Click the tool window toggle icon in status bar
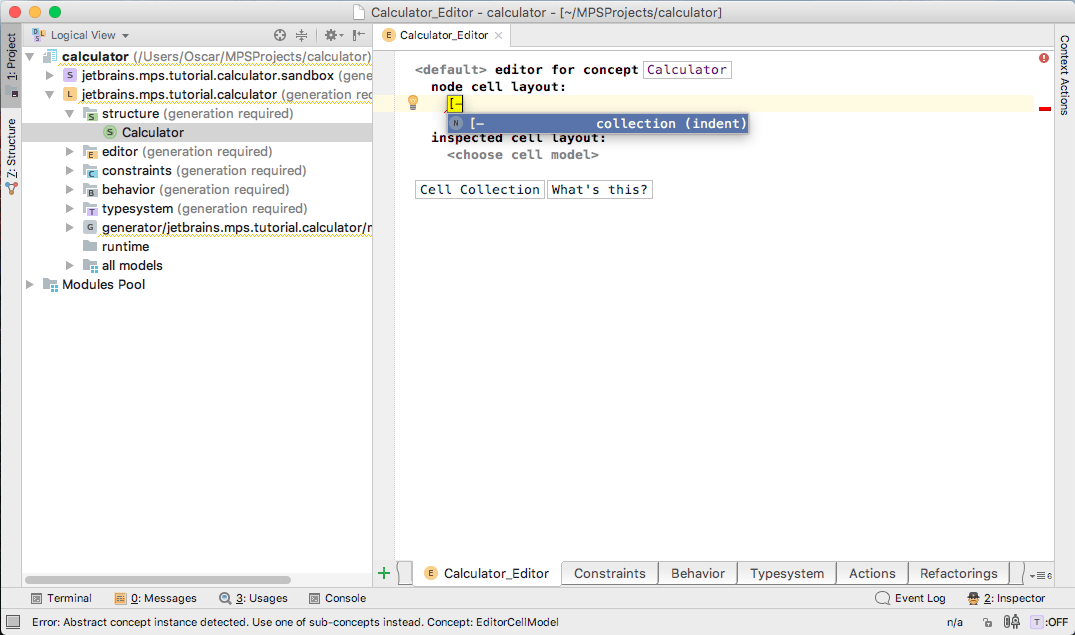 click(x=13, y=622)
